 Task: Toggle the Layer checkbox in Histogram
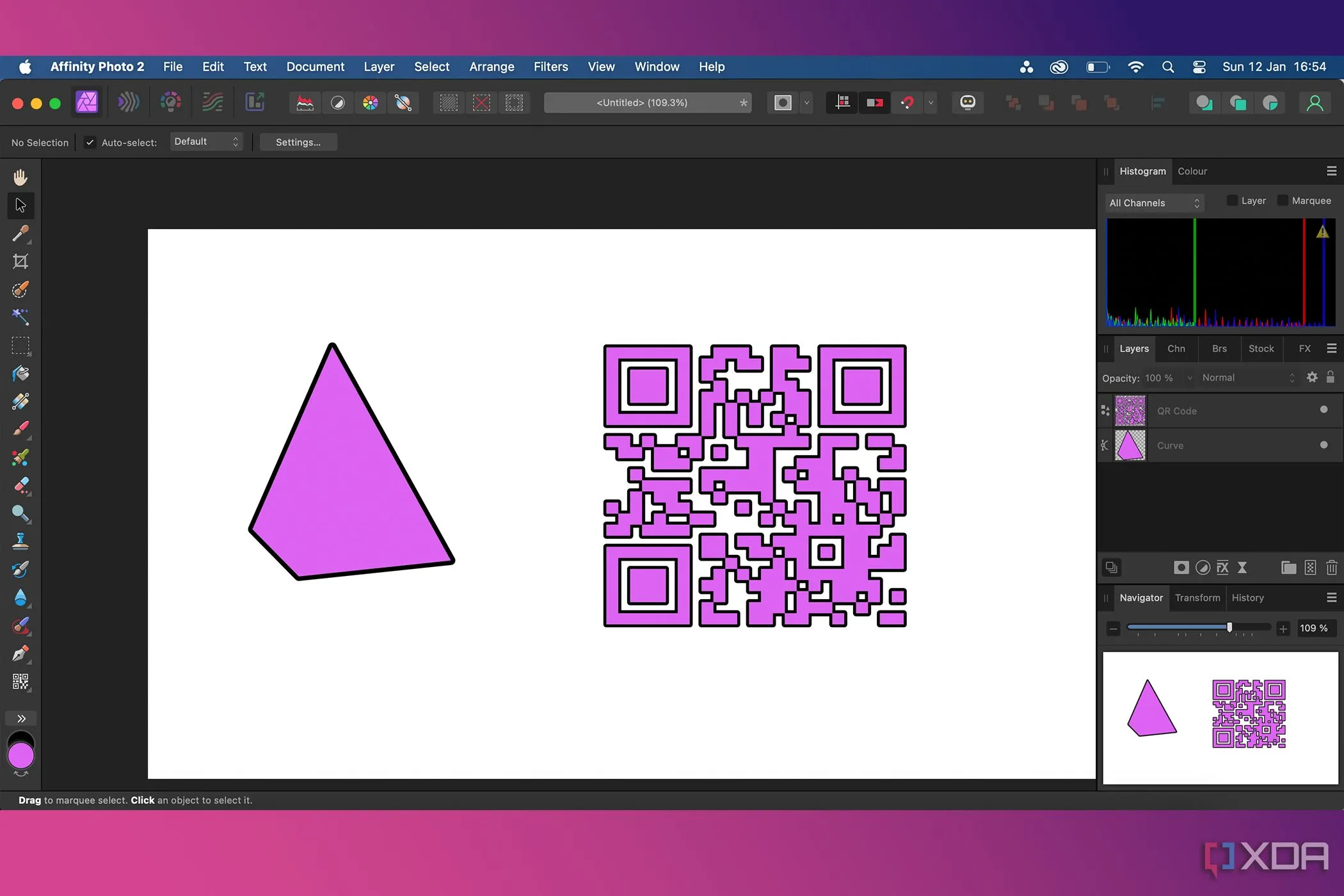[x=1232, y=200]
